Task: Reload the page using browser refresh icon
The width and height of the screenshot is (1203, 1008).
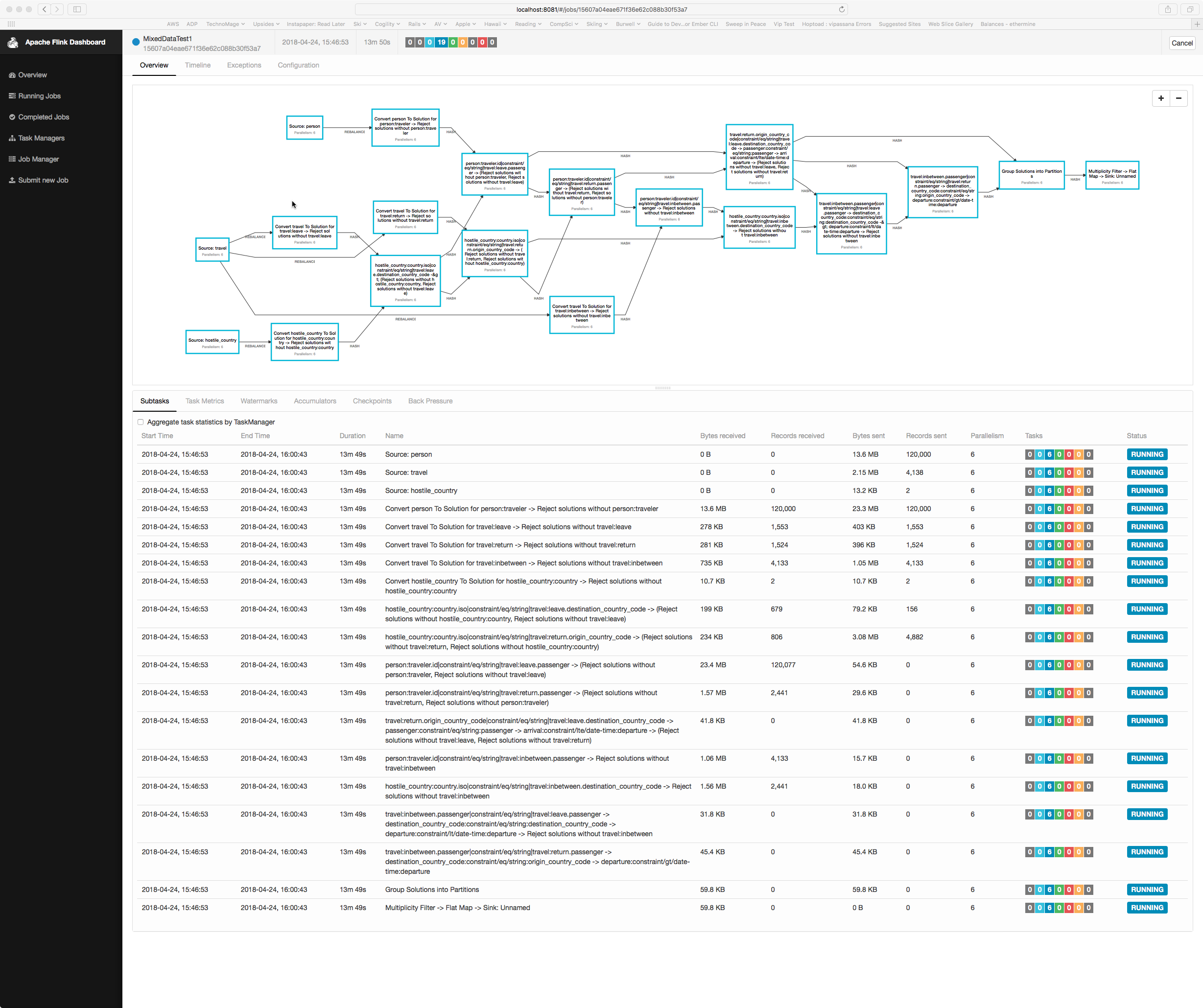Action: point(842,9)
